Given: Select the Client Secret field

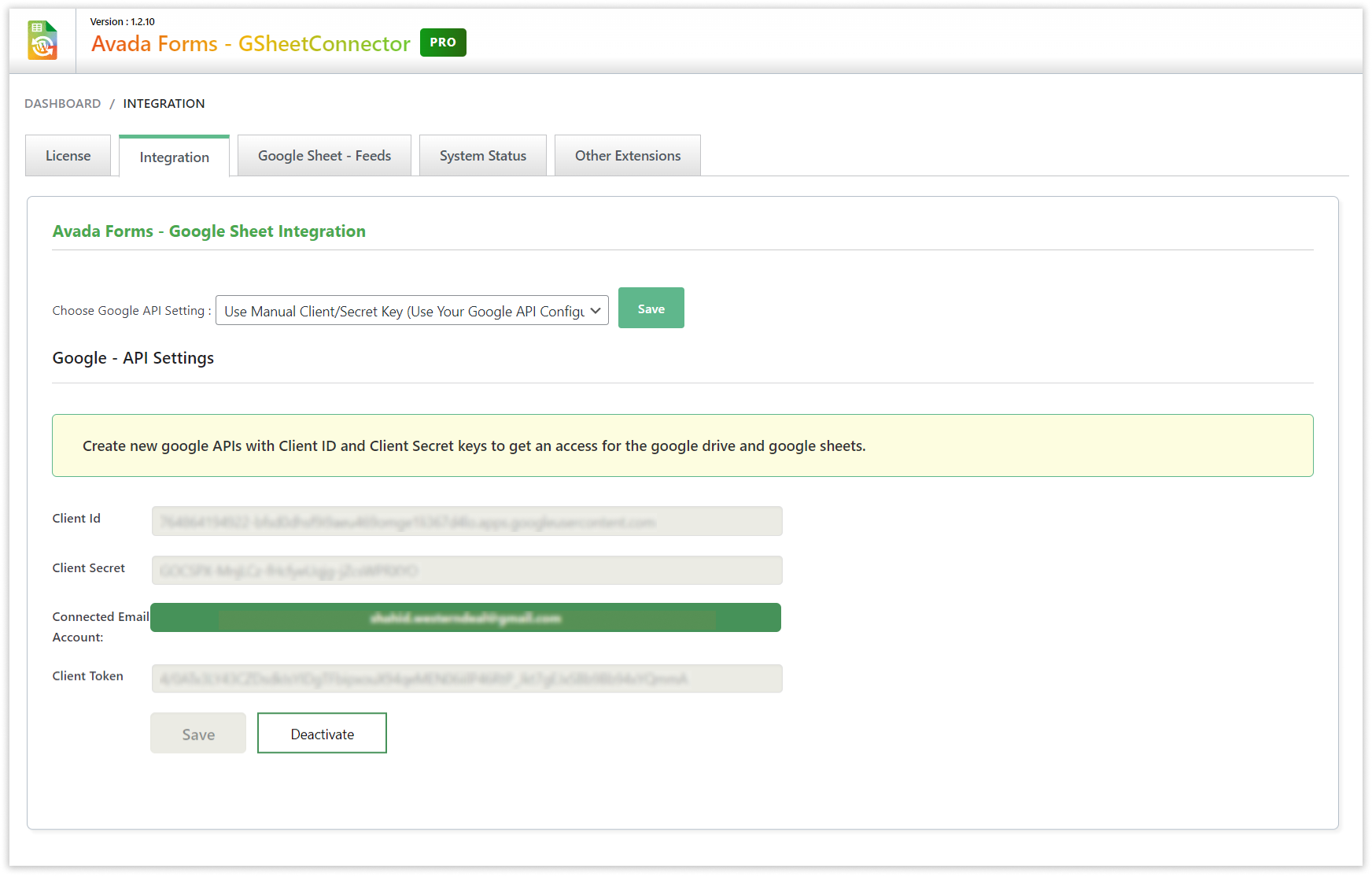Looking at the screenshot, I should tap(467, 570).
